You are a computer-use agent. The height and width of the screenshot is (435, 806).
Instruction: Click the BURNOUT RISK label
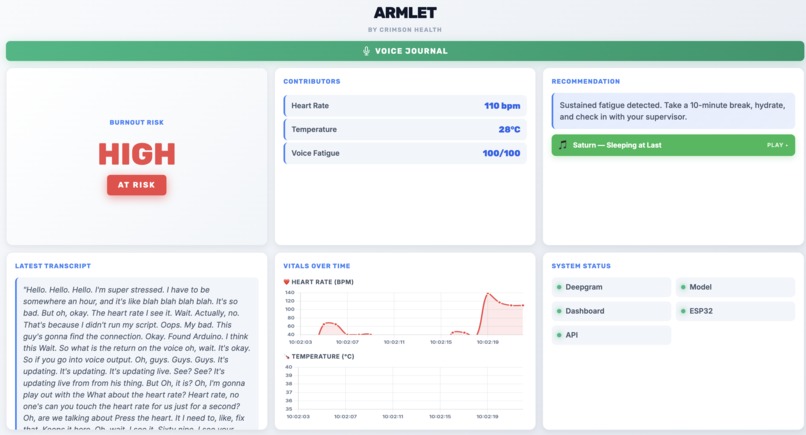pos(137,122)
